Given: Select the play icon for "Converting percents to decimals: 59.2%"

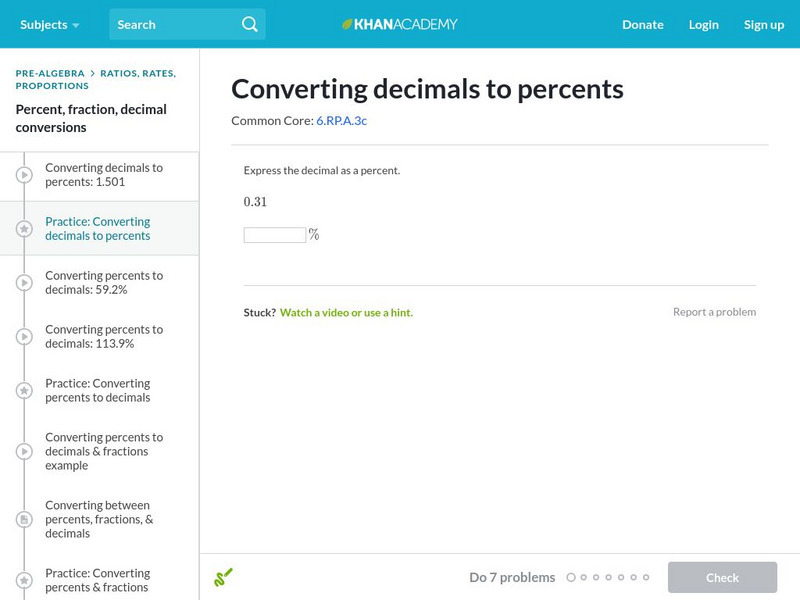Looking at the screenshot, I should (23, 283).
